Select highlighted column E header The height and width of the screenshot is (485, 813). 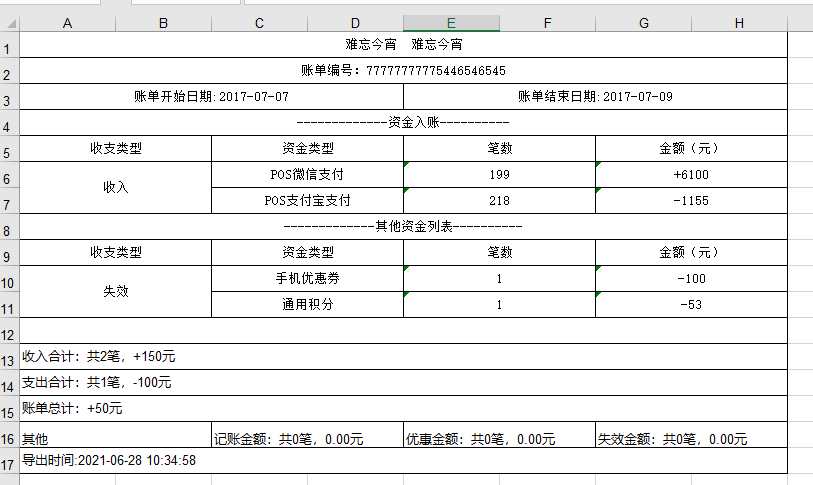452,23
